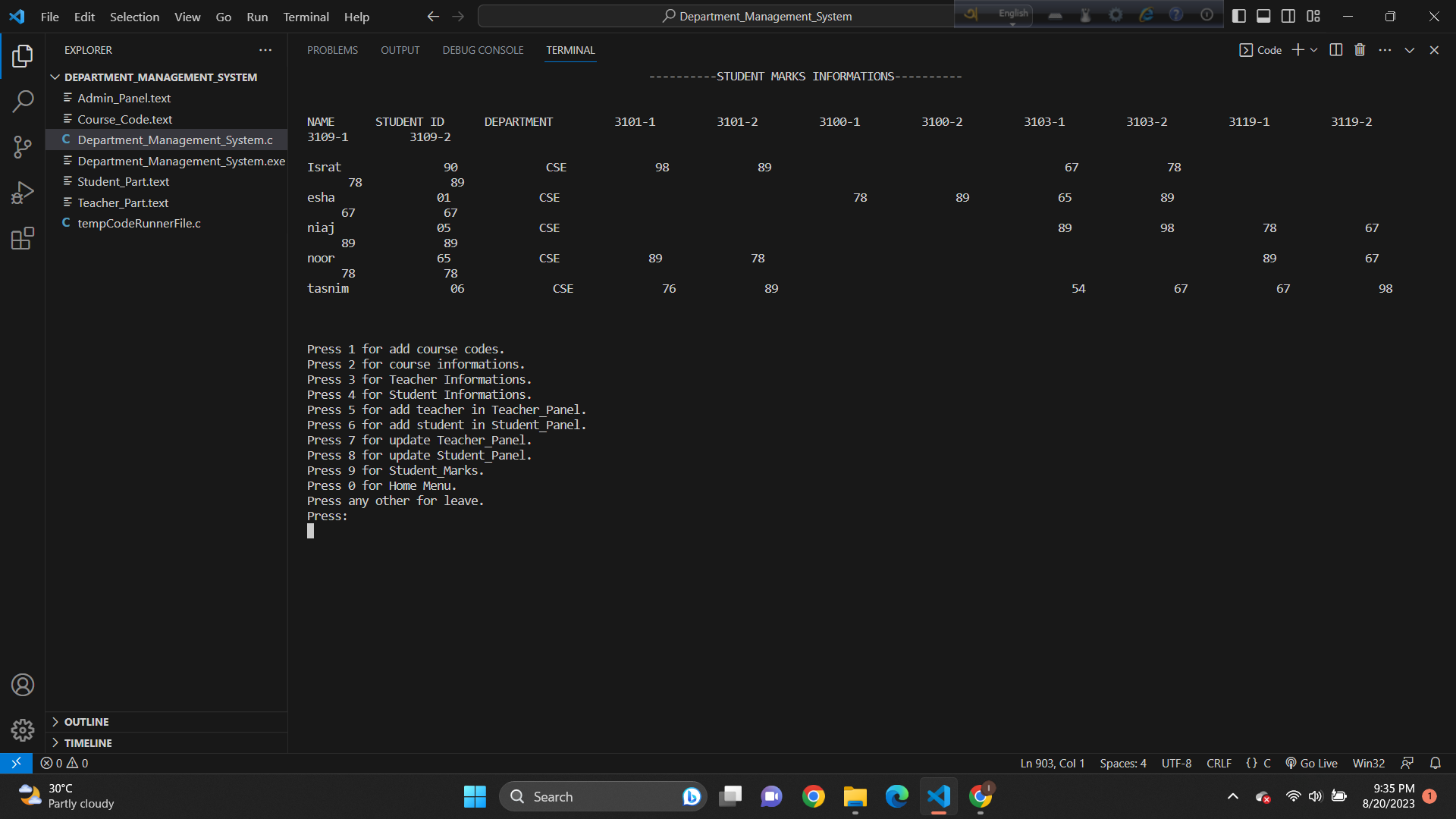Collapse the DEPARTMENT_MANAGEMENT_SYSTEM folder

(55, 77)
